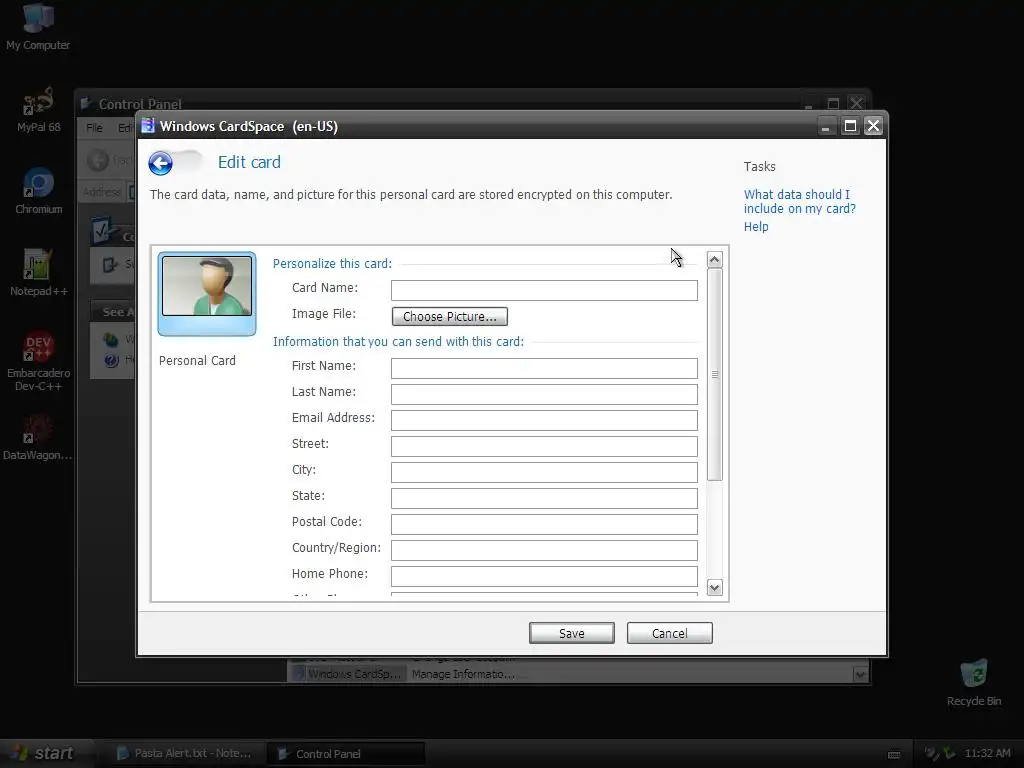Focus the City field
This screenshot has height=768, width=1024.
544,472
